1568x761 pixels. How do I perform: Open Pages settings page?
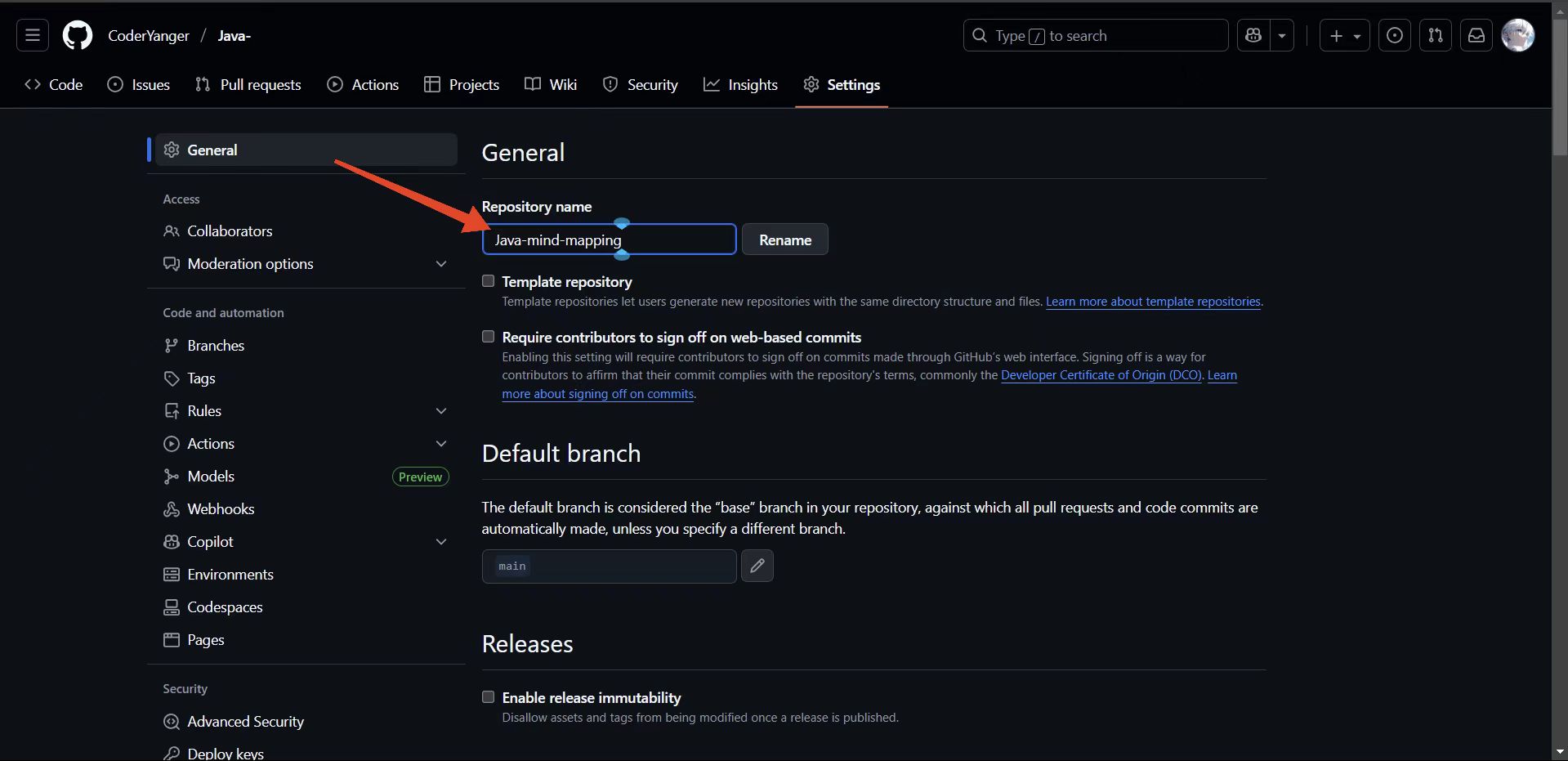click(306, 640)
